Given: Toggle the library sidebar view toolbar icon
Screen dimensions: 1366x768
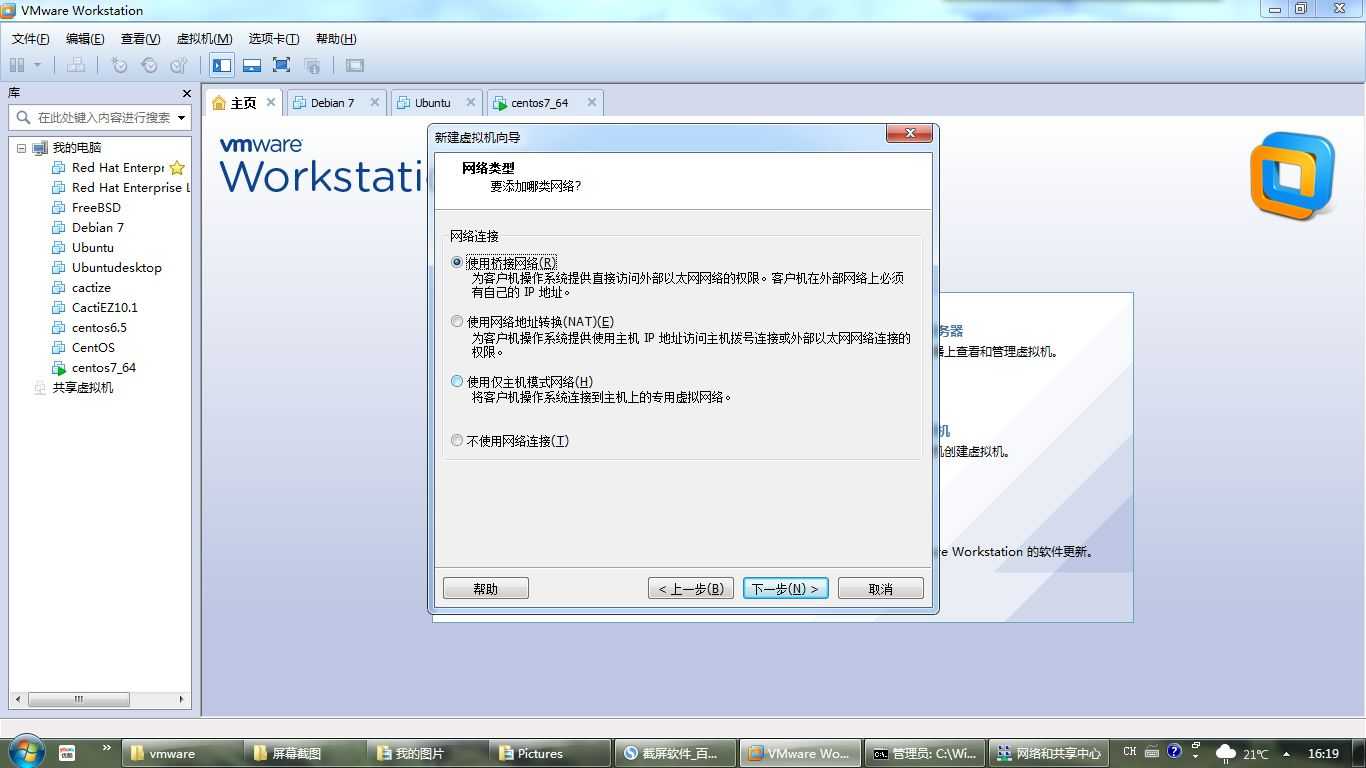Looking at the screenshot, I should [222, 65].
